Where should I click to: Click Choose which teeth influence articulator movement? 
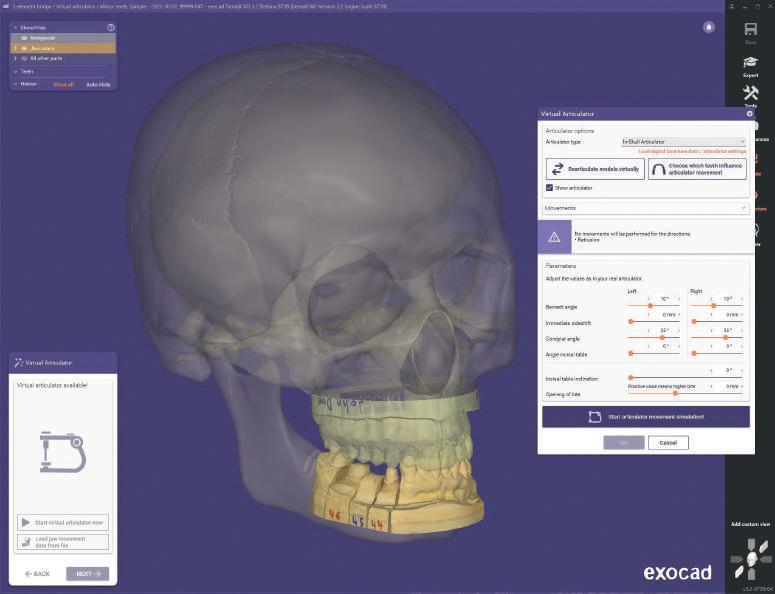coord(697,169)
